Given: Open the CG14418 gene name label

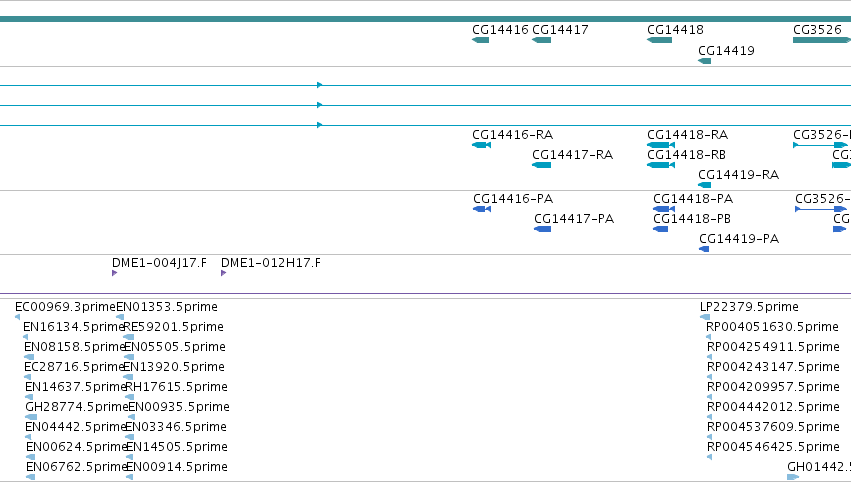Looking at the screenshot, I should pos(675,30).
